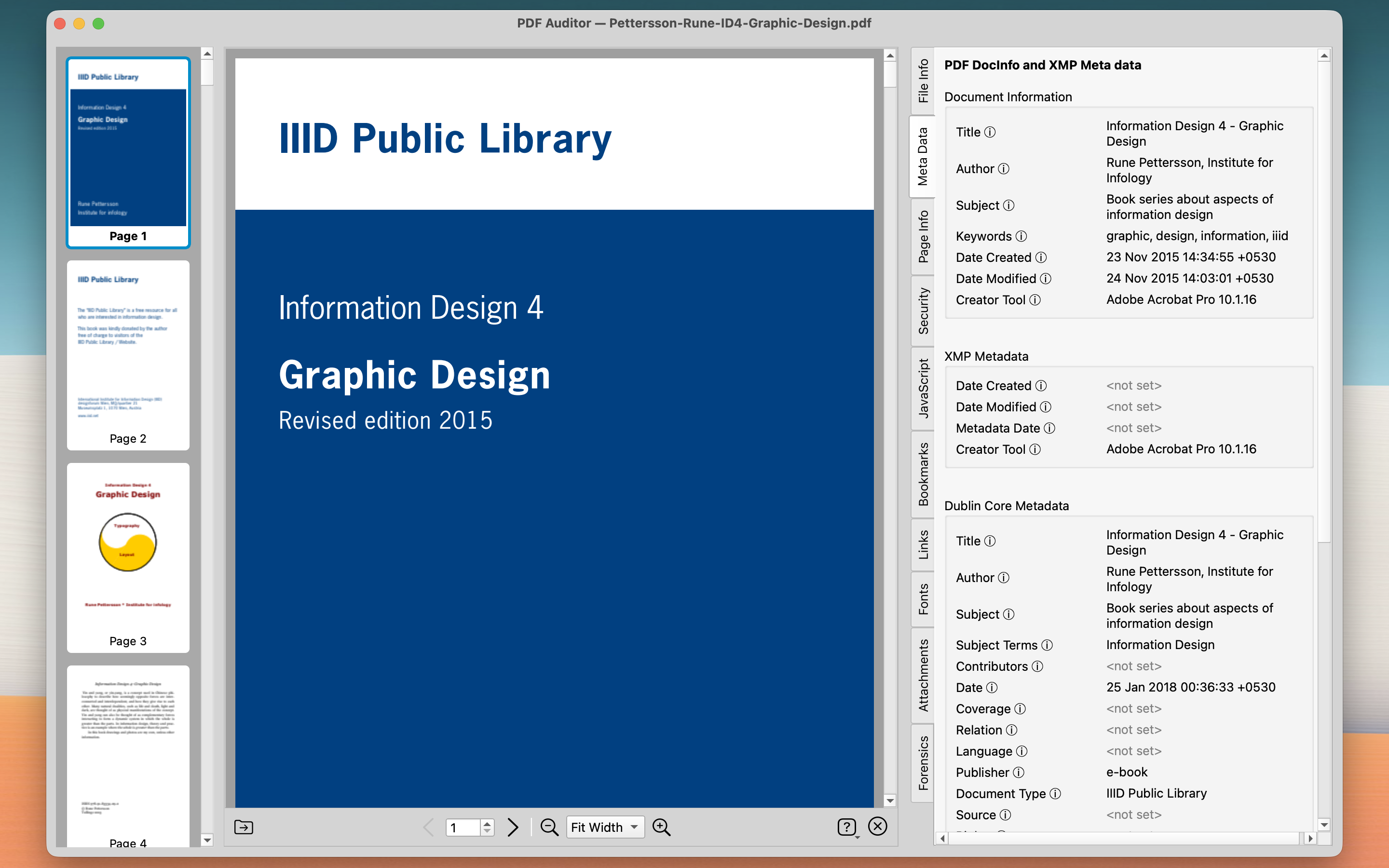1389x868 pixels.
Task: Open the help icon on the viewer toolbar
Action: pyautogui.click(x=848, y=827)
